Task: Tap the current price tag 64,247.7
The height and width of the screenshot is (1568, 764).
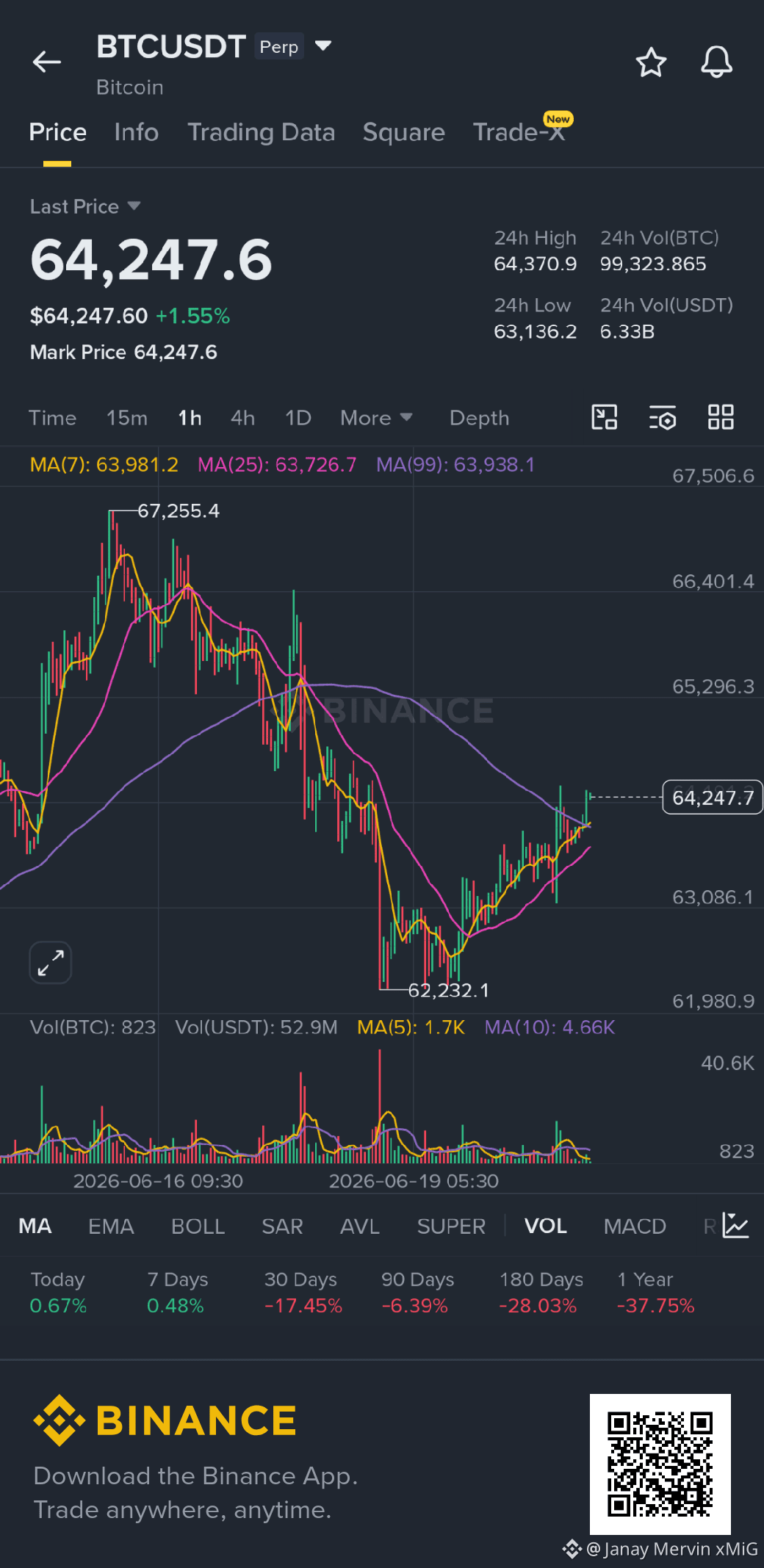Action: pos(713,798)
